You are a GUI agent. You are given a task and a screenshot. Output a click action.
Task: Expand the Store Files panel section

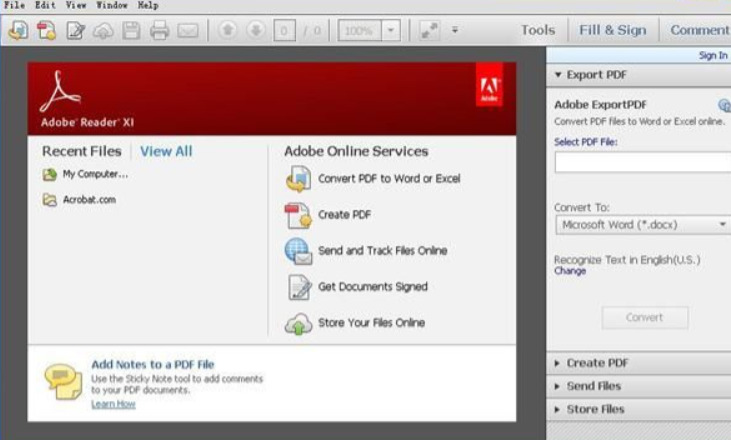coord(639,409)
